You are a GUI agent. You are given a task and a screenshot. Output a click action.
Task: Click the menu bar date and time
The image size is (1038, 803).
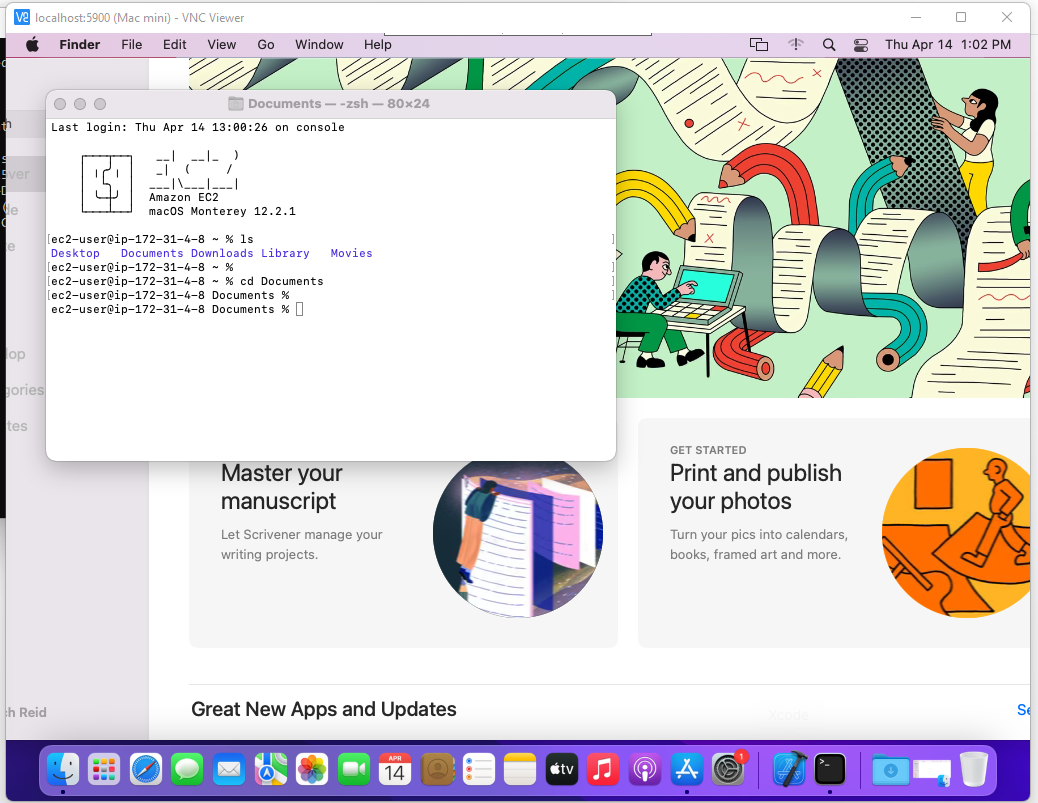point(947,45)
